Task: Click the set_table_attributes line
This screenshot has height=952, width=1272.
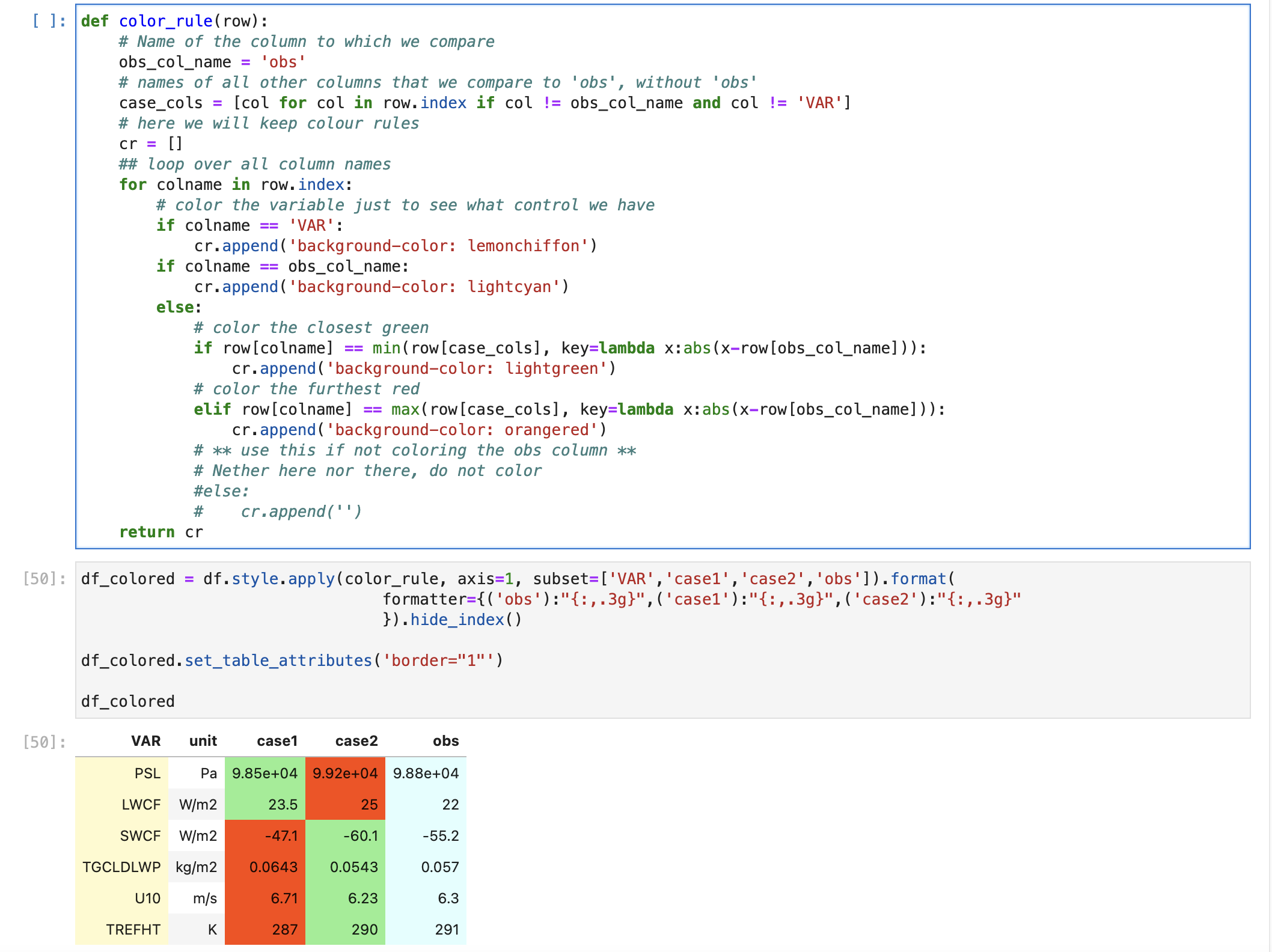Action: (x=292, y=661)
